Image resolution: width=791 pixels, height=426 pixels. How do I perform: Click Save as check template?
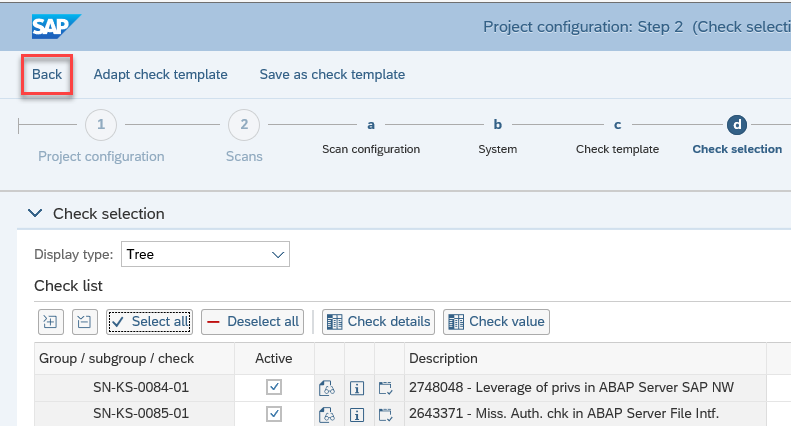coord(332,74)
